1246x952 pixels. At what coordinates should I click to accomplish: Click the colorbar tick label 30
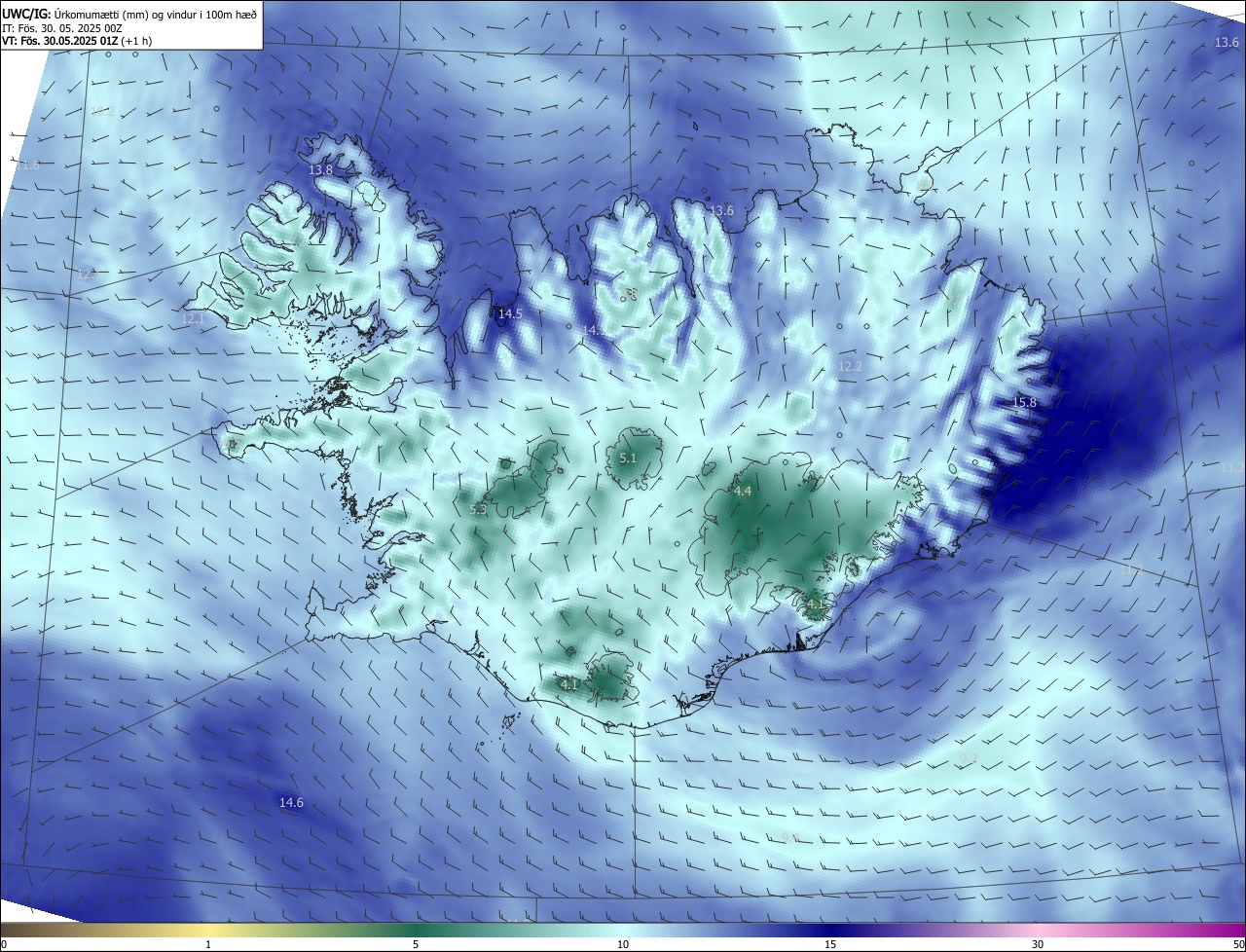point(1038,944)
